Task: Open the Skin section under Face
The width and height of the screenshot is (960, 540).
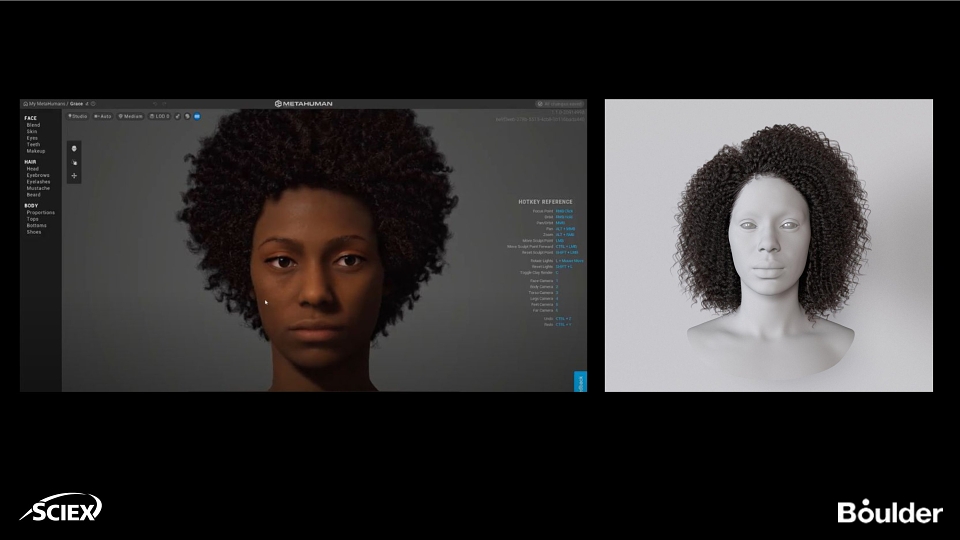Action: tap(32, 132)
